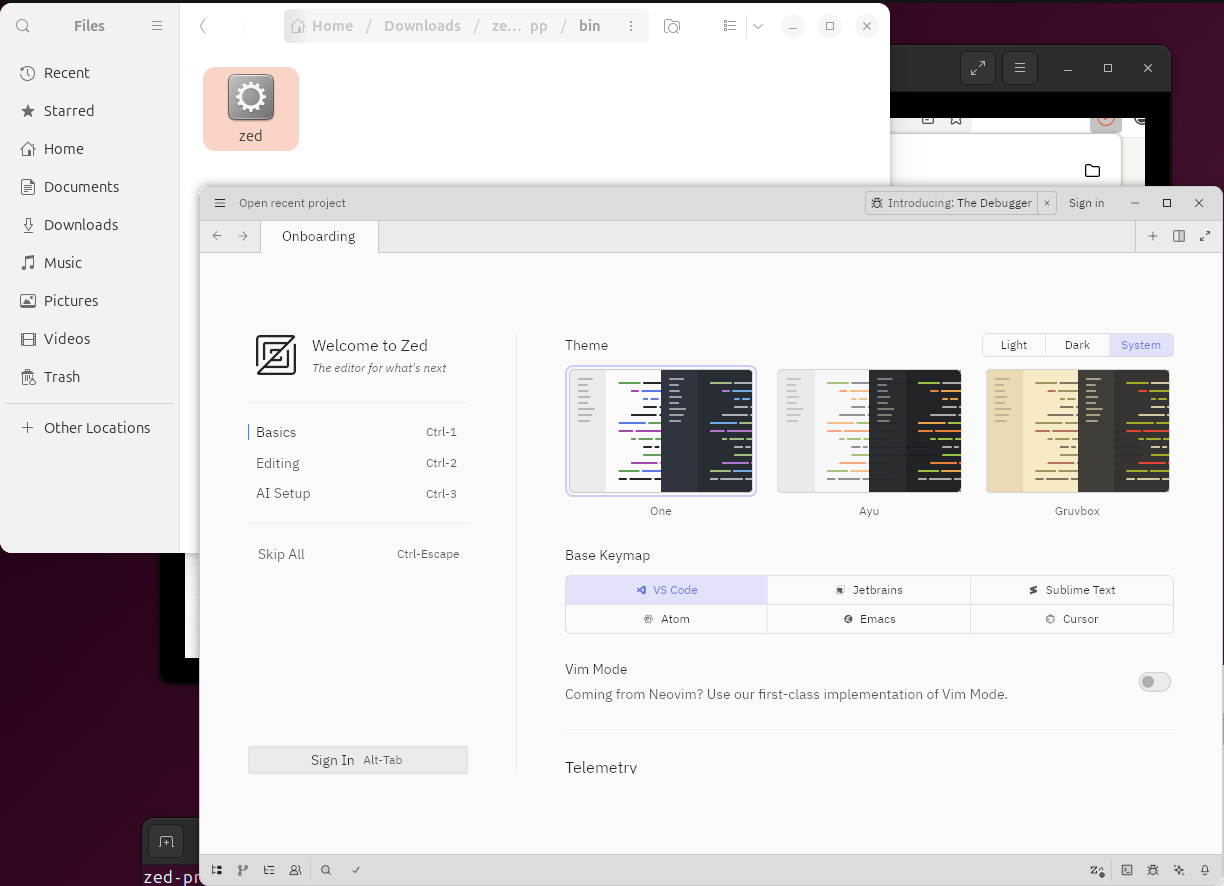Click the search icon in Files window
Viewport: 1224px width, 886px height.
pyautogui.click(x=23, y=26)
